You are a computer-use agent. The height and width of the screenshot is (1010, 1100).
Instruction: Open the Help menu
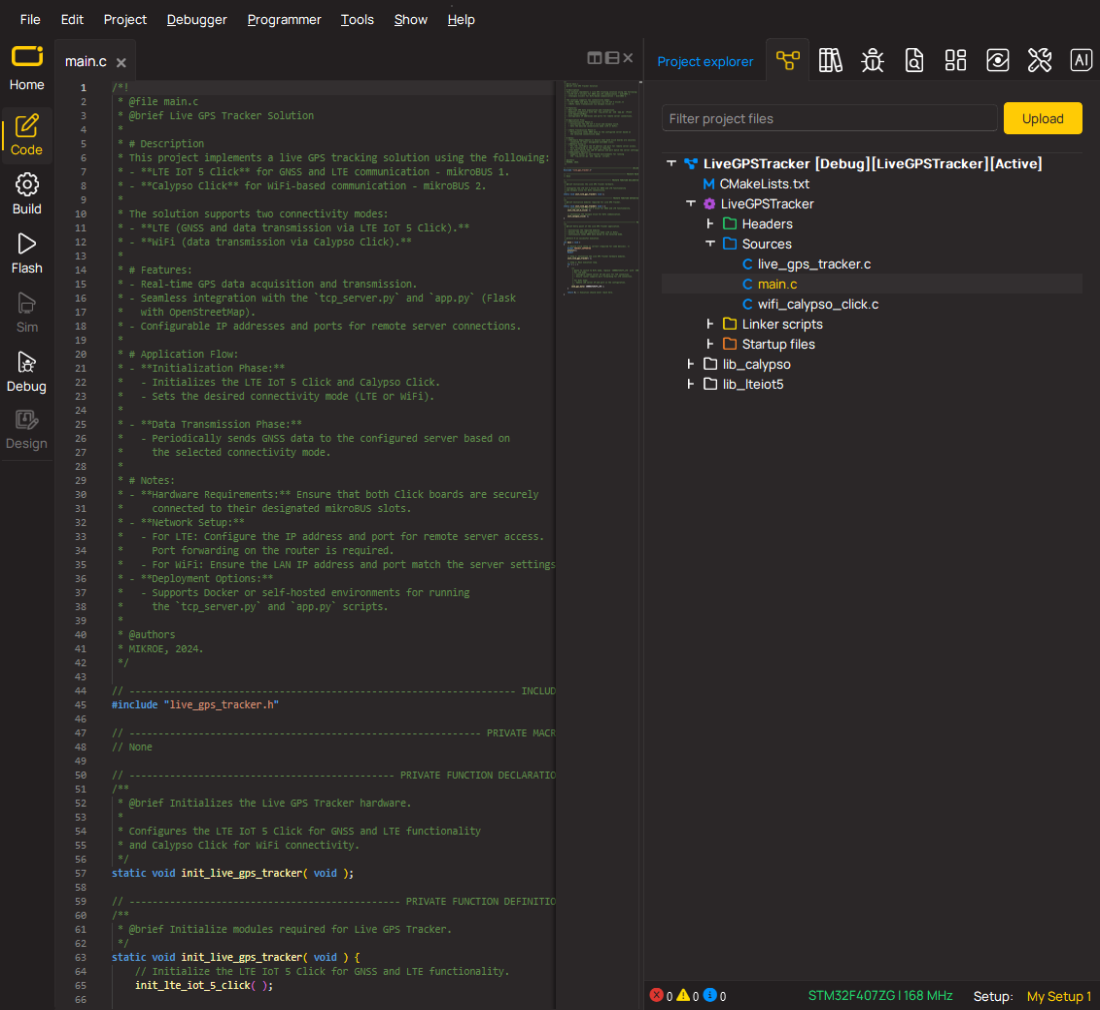coord(461,20)
